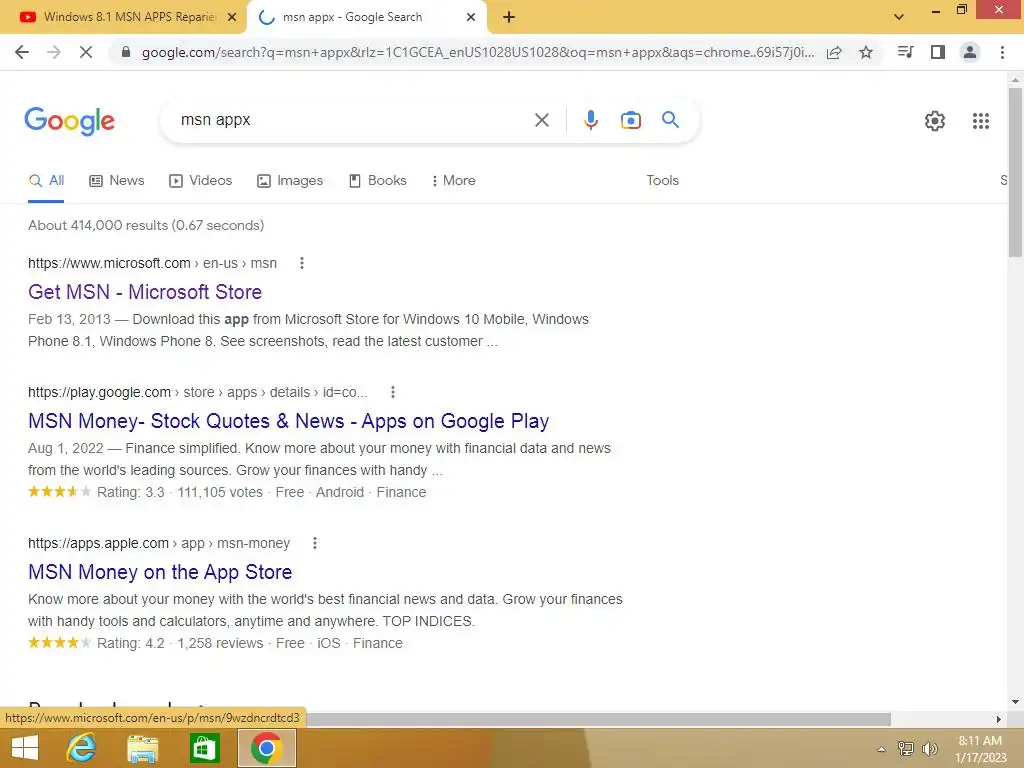The image size is (1024, 768).
Task: Close the Windows 8.1 MSN APPS tab
Action: pyautogui.click(x=232, y=17)
